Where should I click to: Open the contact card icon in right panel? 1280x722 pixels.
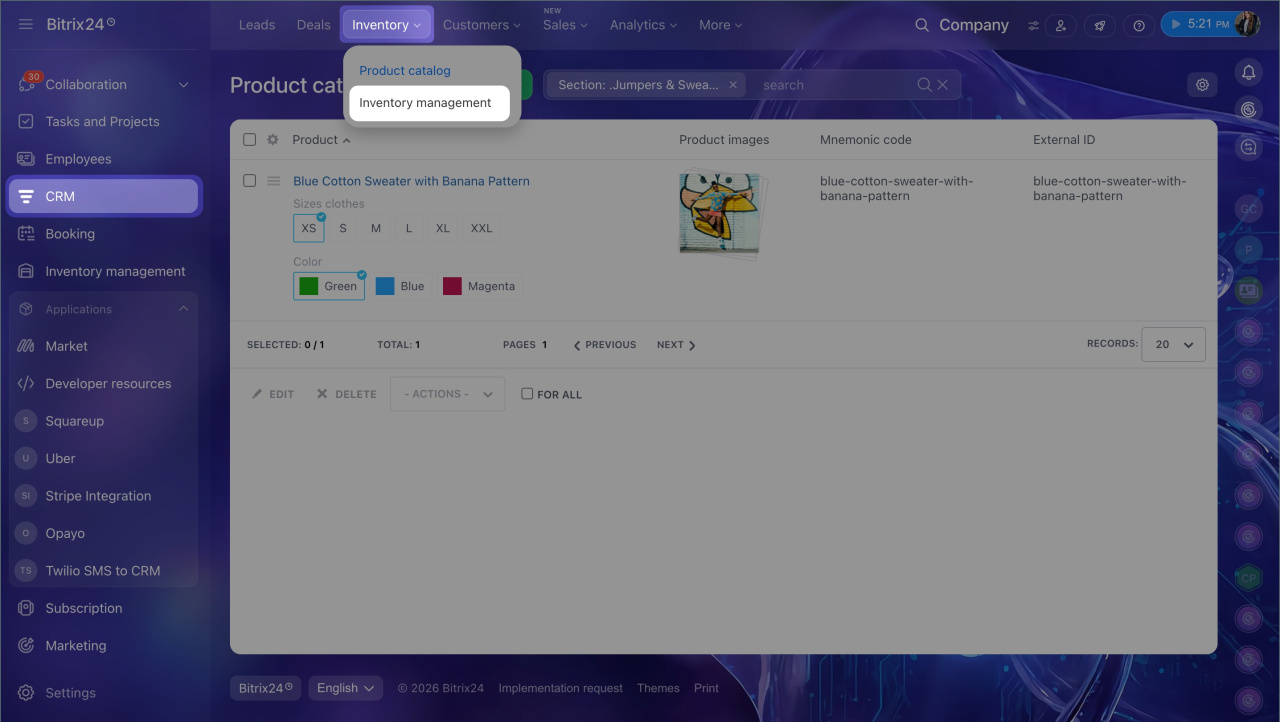1247,290
